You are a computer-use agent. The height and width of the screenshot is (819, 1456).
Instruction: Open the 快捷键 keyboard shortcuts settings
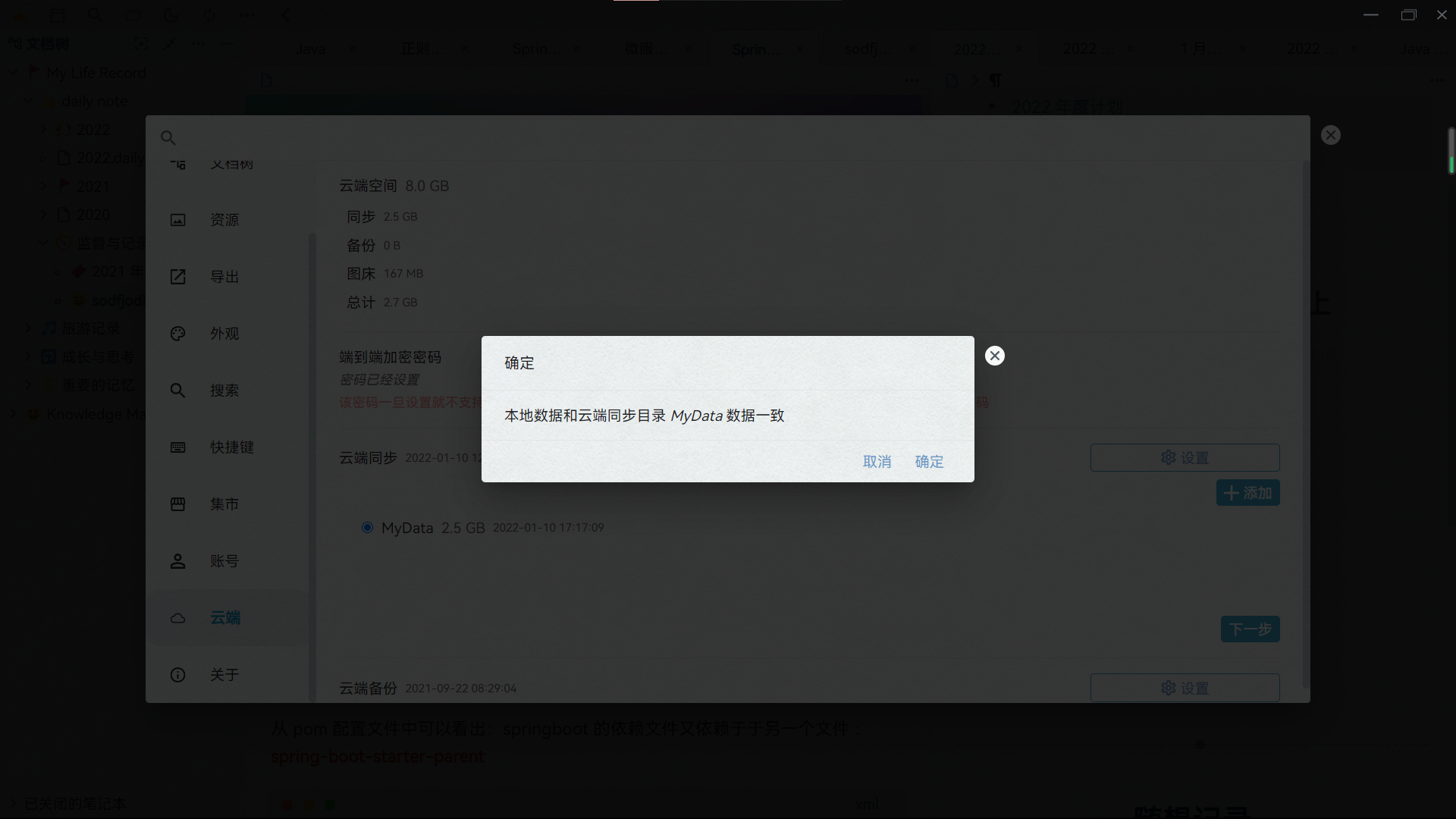coord(231,447)
